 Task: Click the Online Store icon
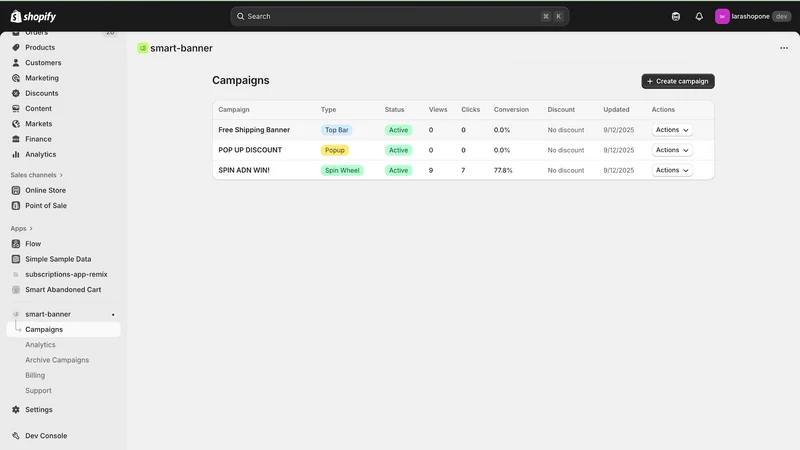16,190
